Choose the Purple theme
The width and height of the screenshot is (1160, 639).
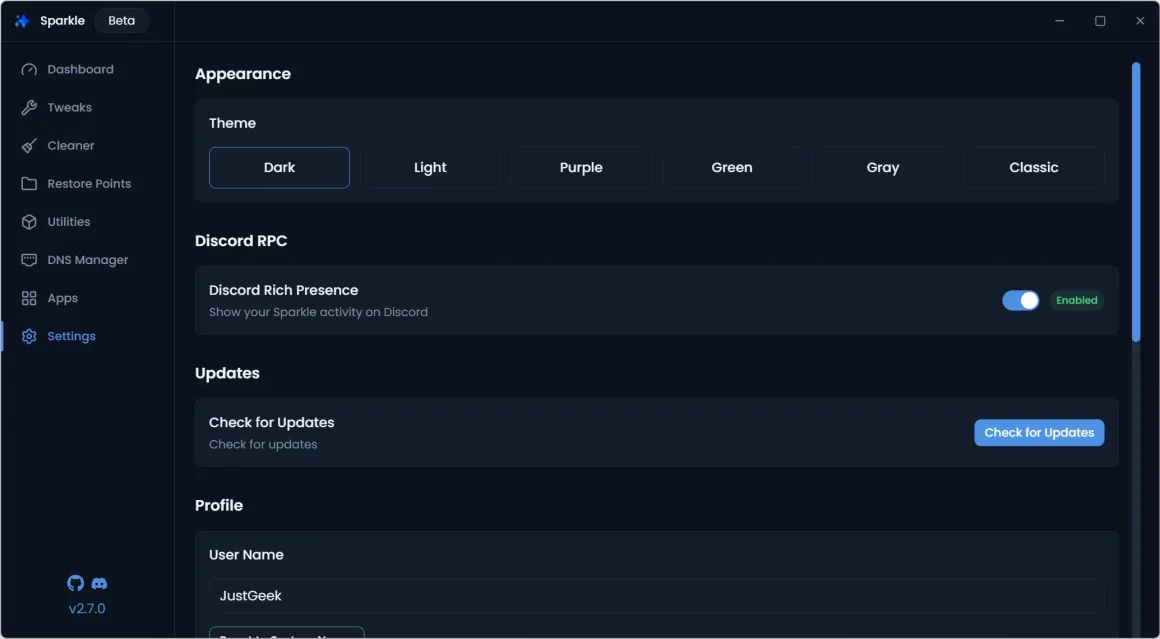[581, 168]
